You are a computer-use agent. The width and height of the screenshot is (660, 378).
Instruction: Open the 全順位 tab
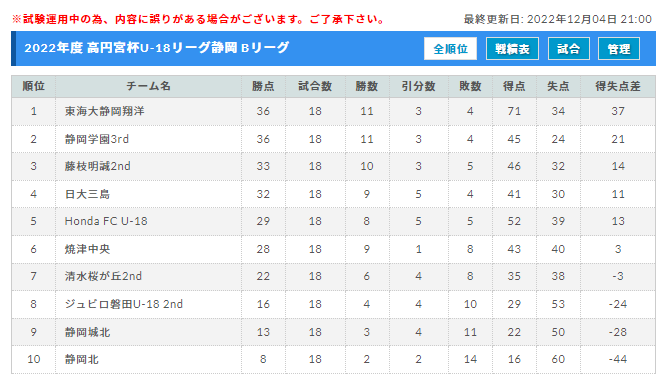(450, 49)
